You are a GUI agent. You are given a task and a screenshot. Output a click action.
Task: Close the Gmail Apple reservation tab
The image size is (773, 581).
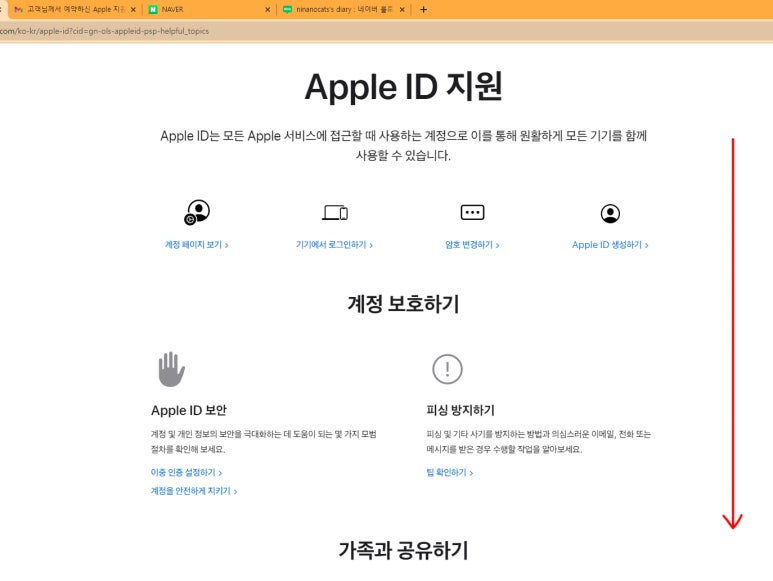[x=133, y=9]
